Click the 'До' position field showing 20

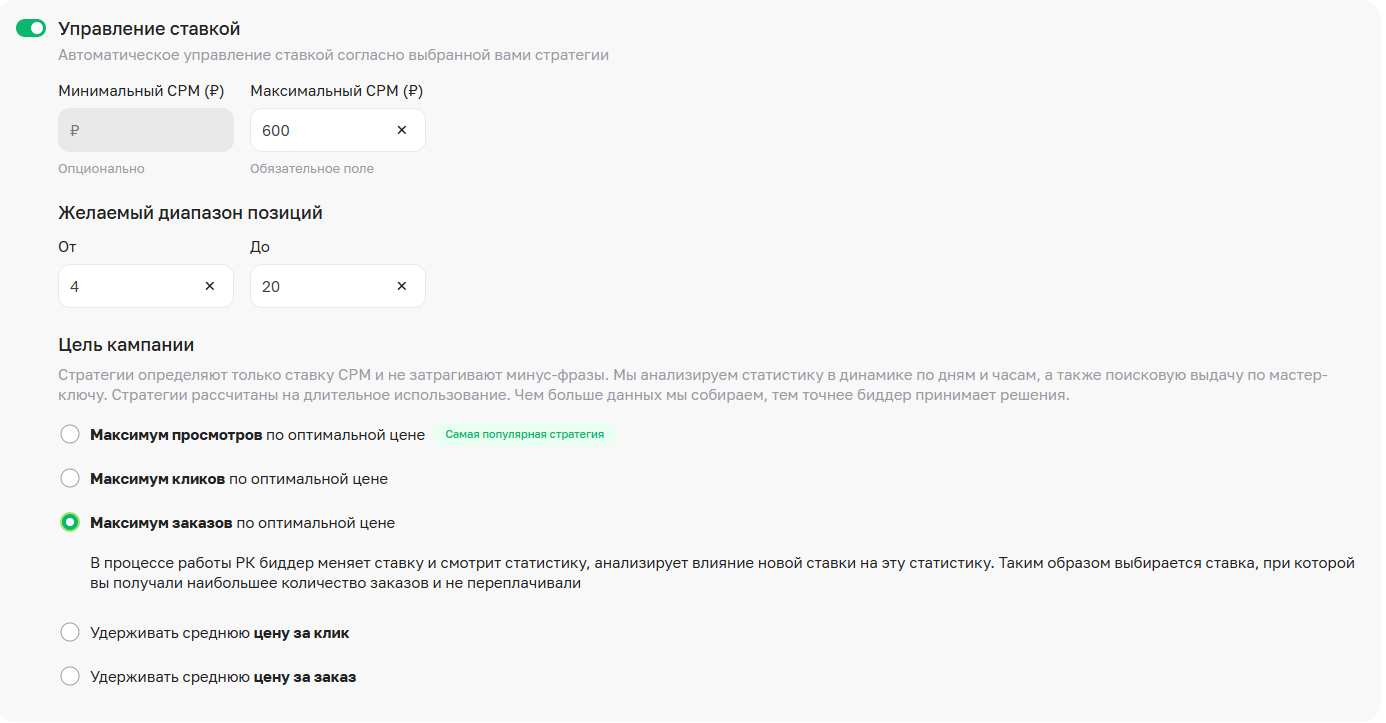point(320,286)
